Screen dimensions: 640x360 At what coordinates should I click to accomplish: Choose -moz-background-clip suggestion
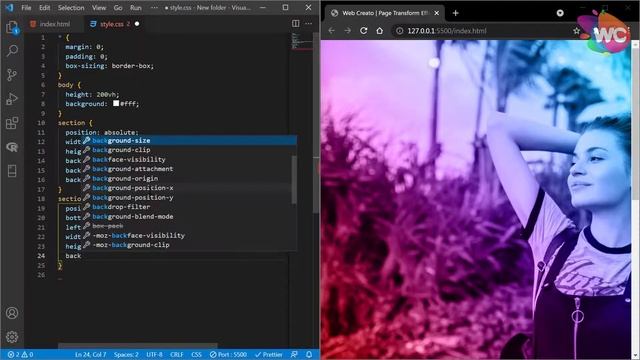(189, 245)
